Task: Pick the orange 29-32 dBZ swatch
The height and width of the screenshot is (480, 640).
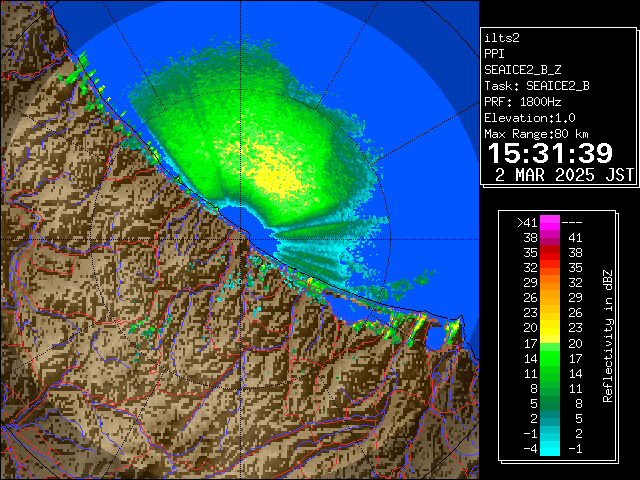Action: [x=550, y=283]
